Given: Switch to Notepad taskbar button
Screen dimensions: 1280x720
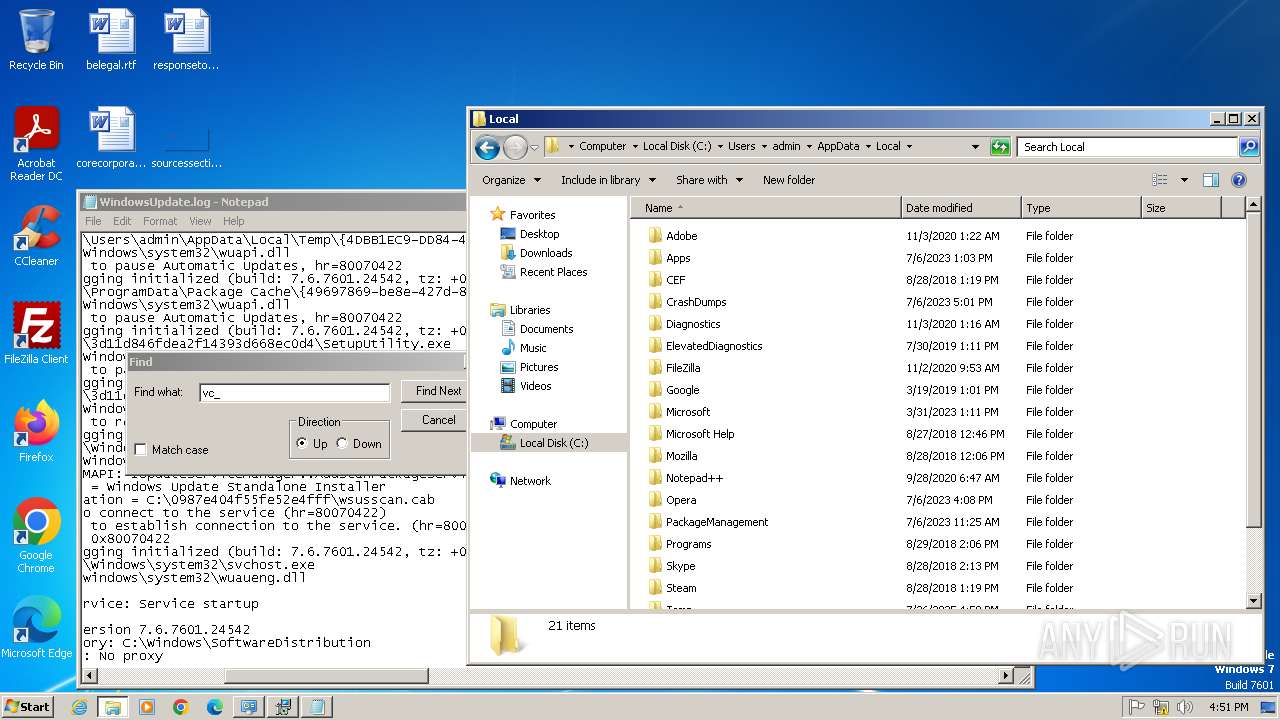Looking at the screenshot, I should [317, 707].
